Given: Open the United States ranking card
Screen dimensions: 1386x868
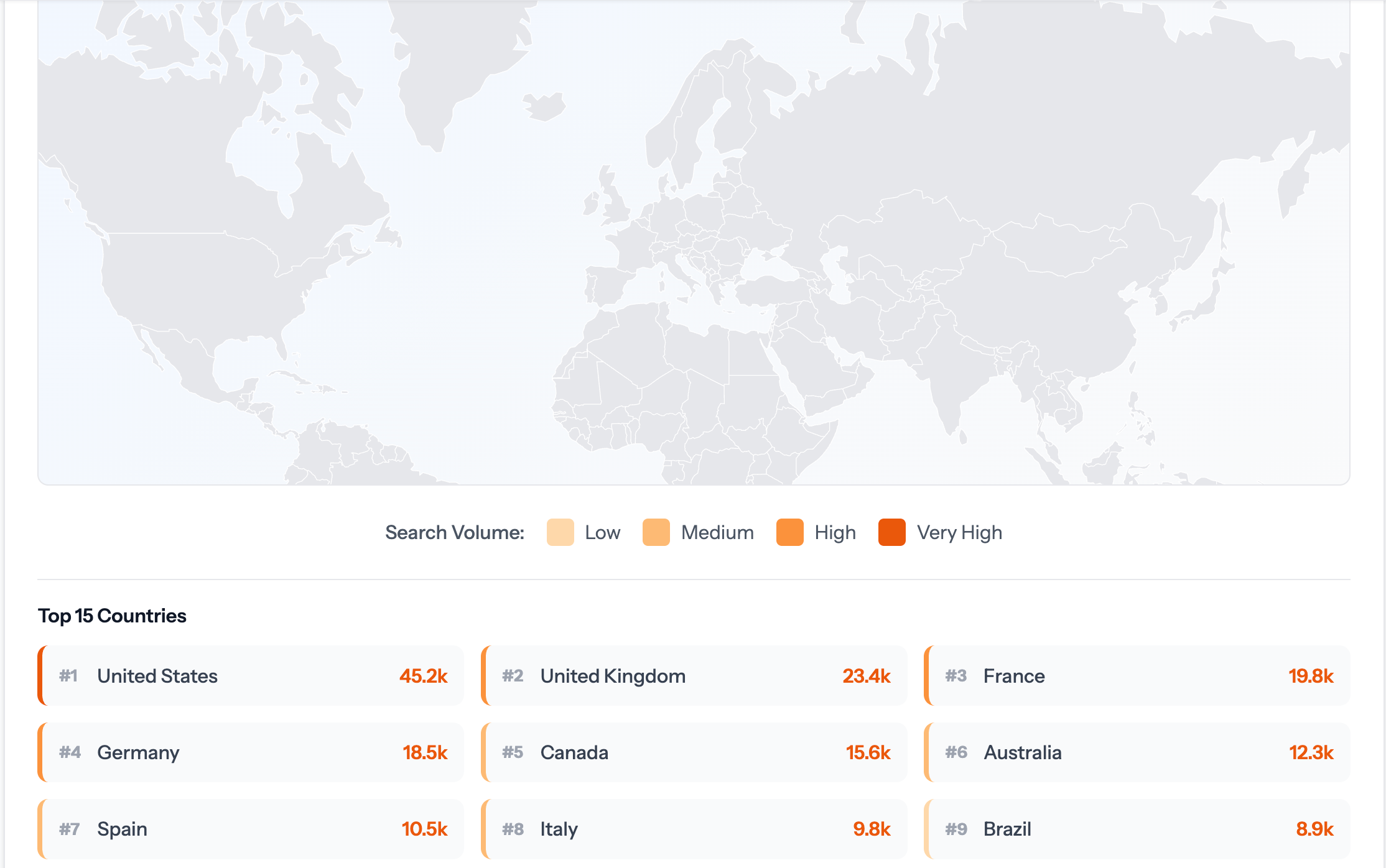Looking at the screenshot, I should [x=251, y=676].
